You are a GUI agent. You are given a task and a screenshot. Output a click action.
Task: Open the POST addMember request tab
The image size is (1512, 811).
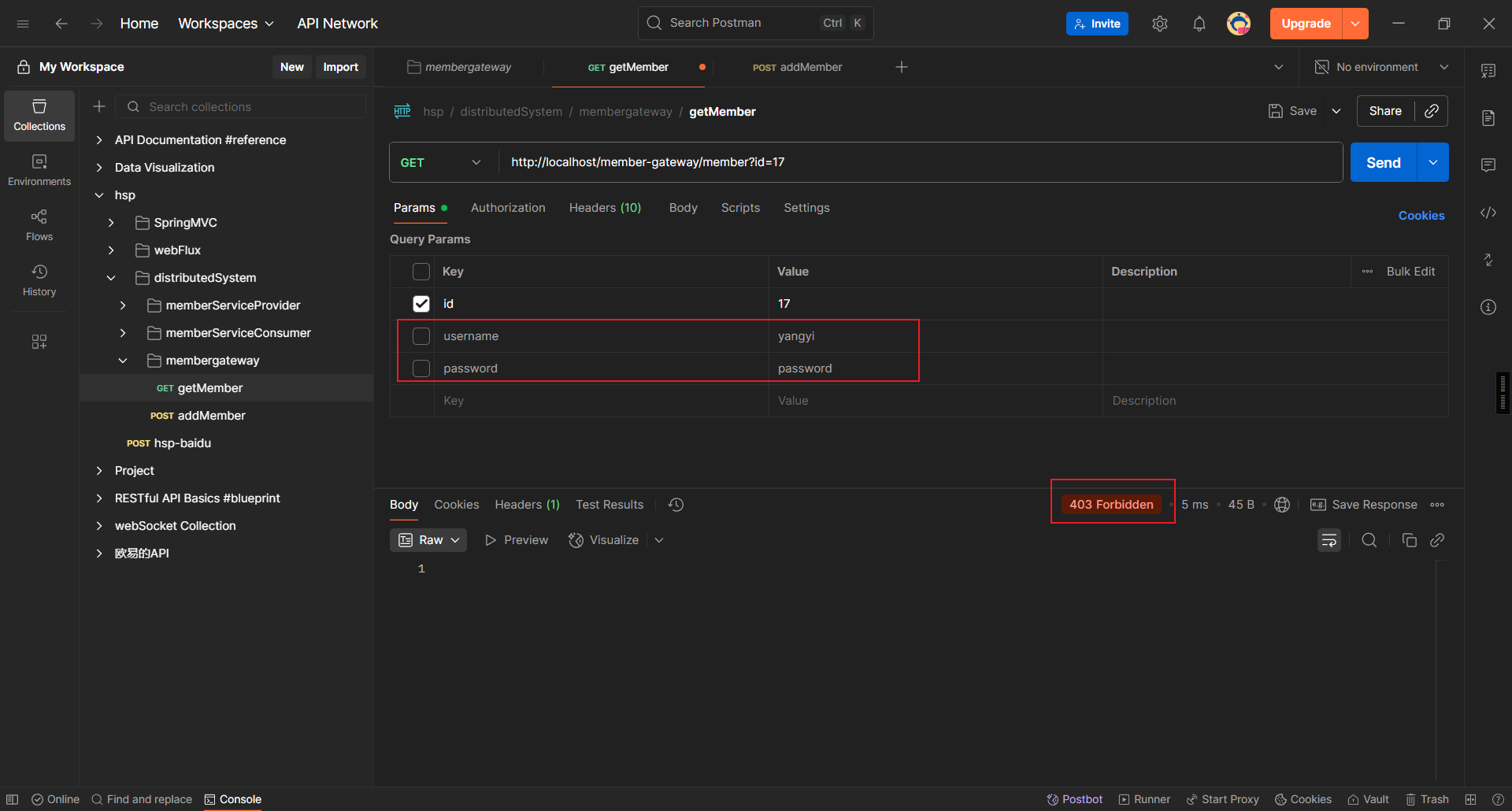(797, 67)
